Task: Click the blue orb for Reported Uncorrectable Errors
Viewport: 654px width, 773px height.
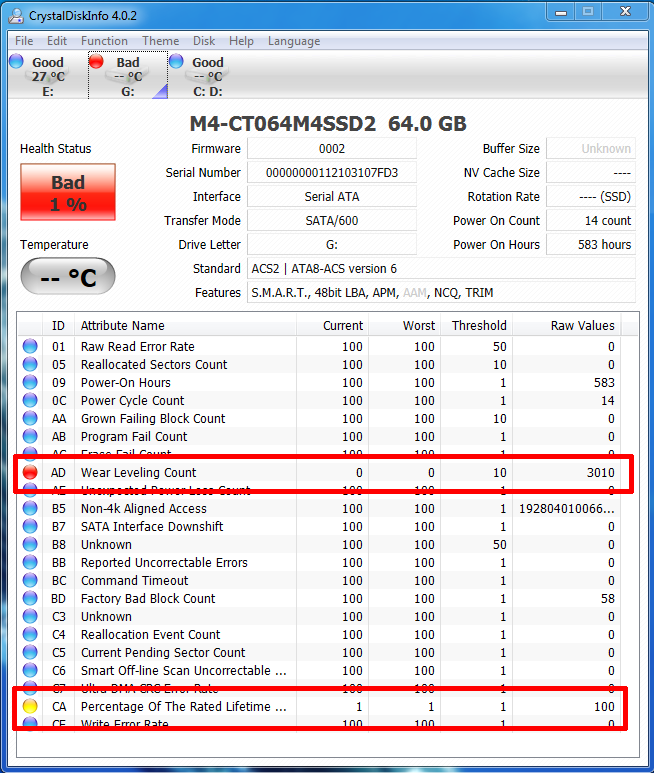Action: click(30, 562)
